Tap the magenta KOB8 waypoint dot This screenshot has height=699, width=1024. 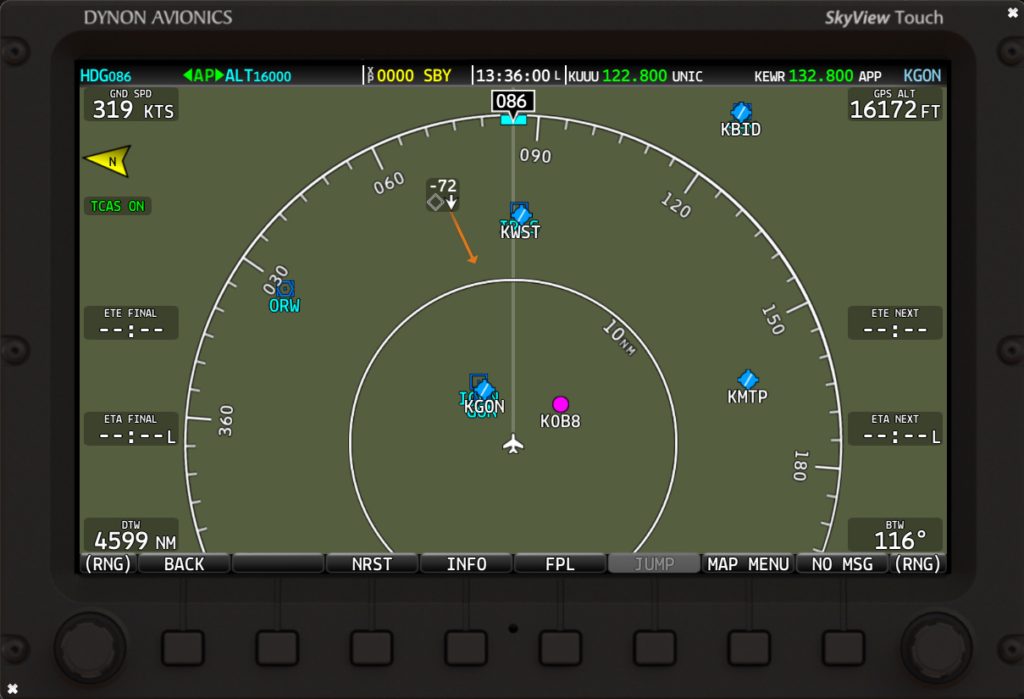coord(560,403)
